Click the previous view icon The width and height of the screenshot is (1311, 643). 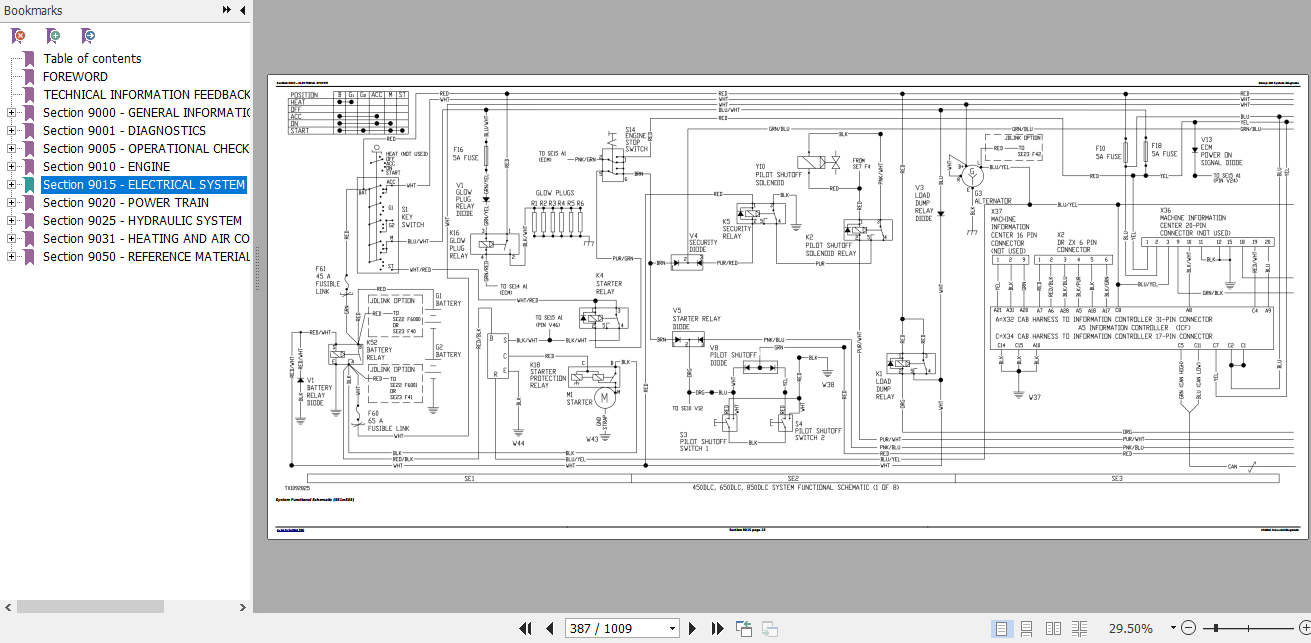[744, 629]
